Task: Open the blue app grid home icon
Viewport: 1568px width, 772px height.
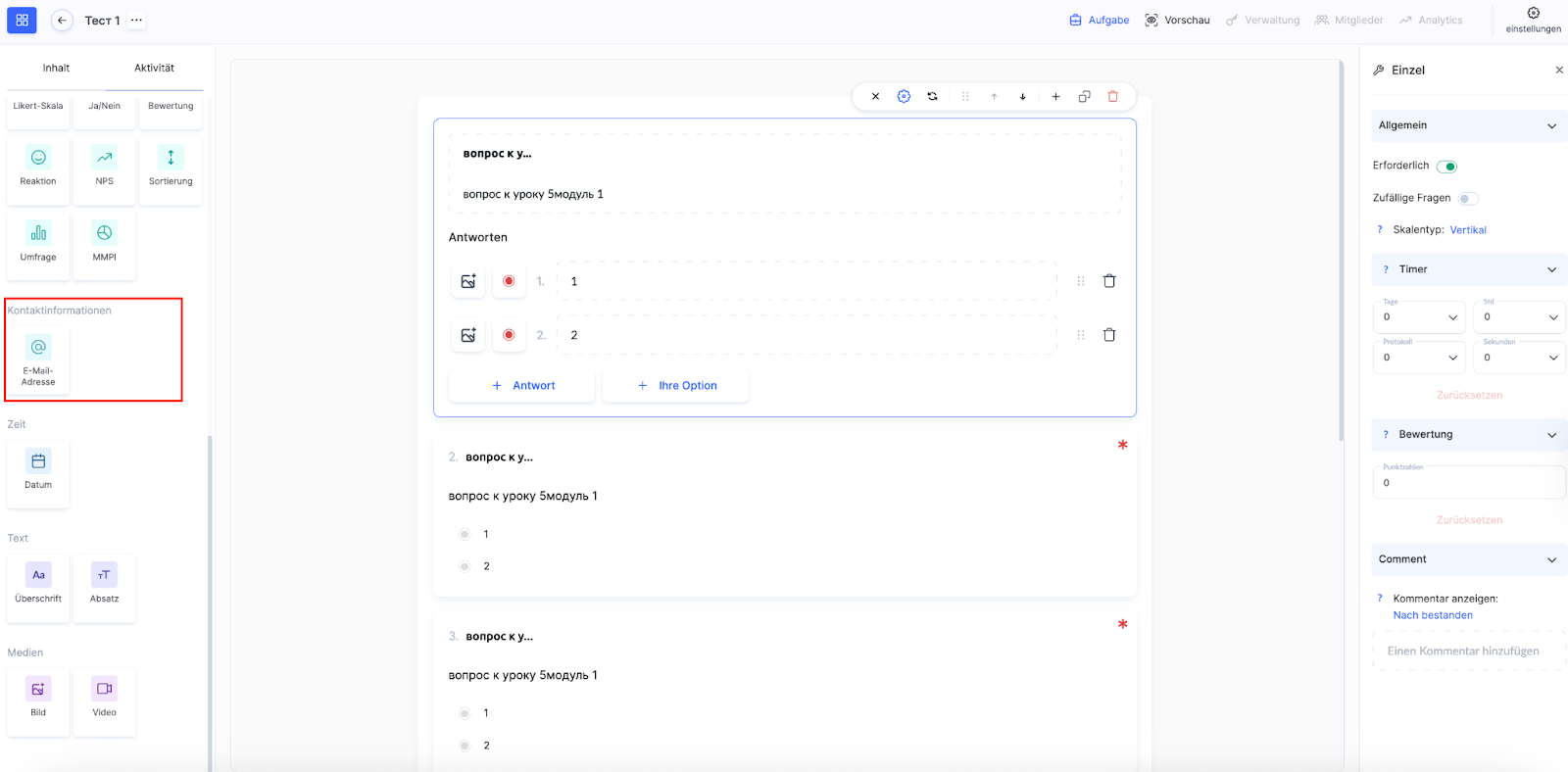Action: (22, 20)
